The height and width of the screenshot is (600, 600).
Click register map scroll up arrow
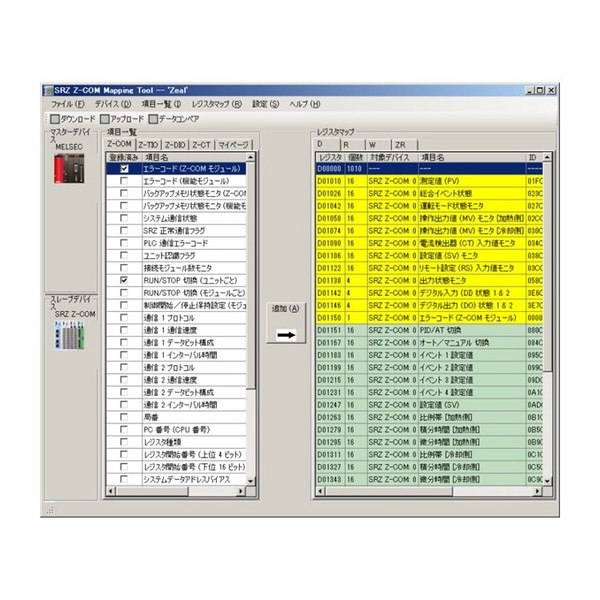point(548,157)
